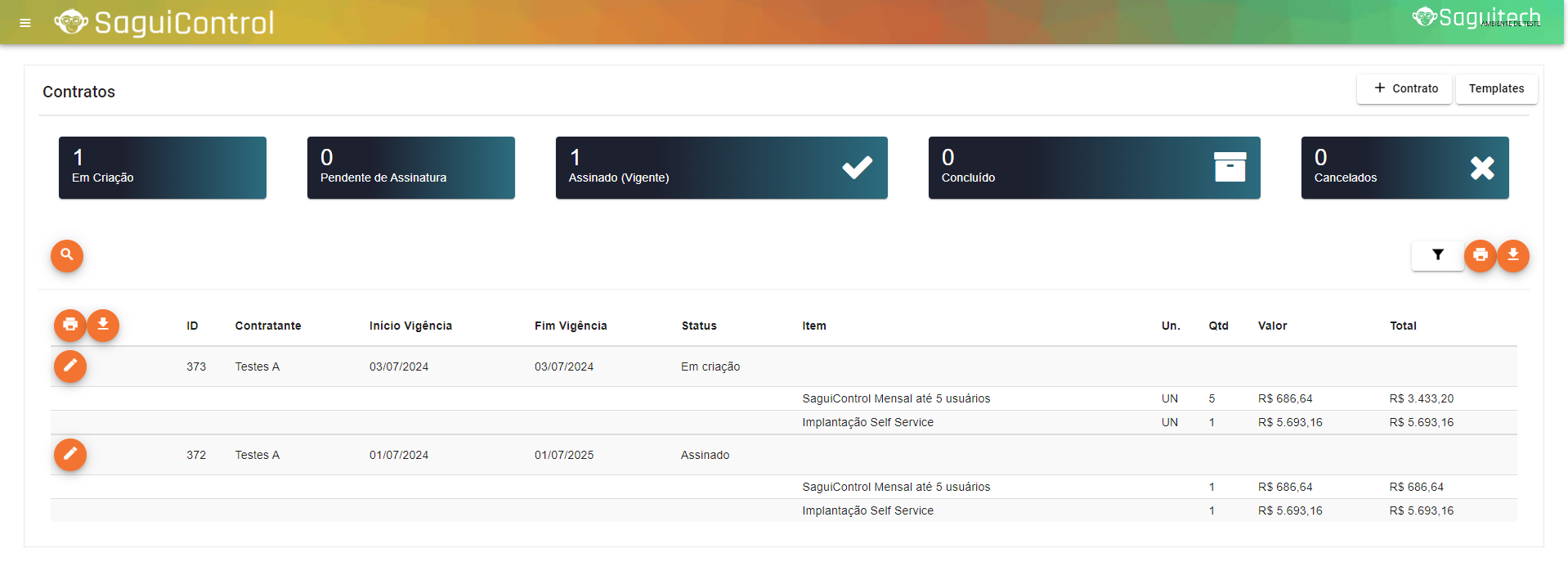Image resolution: width=1568 pixels, height=571 pixels.
Task: Select the Em Criação status card
Action: point(163,168)
